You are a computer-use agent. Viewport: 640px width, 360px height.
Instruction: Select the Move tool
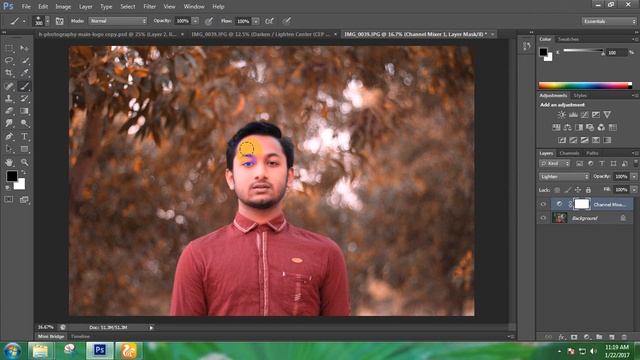coord(24,48)
